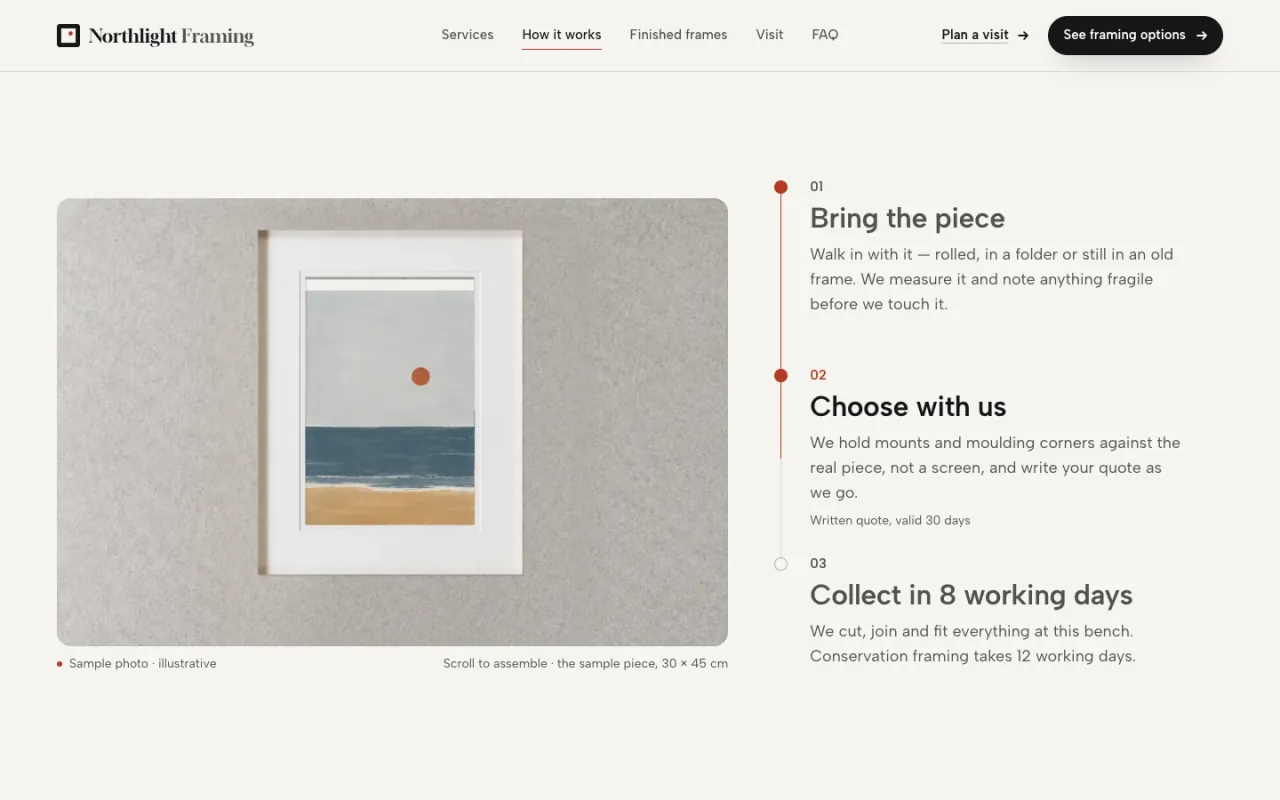Click the red-orange sun in the artwork
This screenshot has width=1280, height=800.
tap(421, 377)
